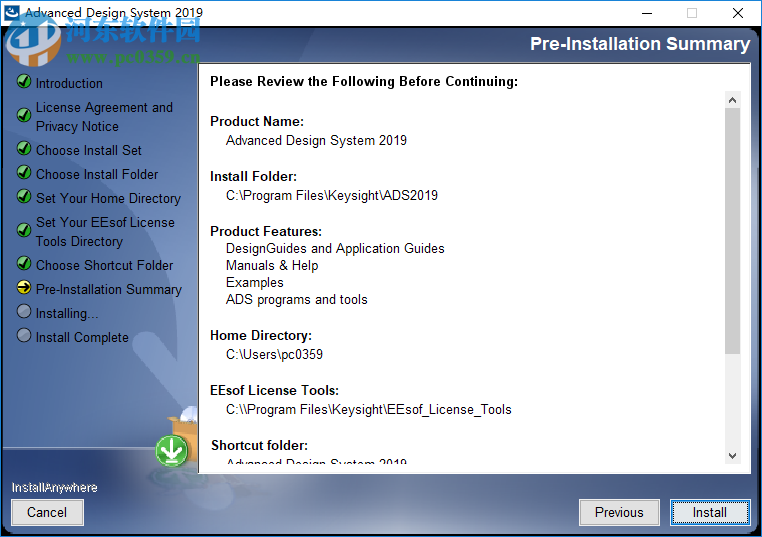
Task: Click 'Please Review the Following Before Continuing' text
Action: click(364, 81)
